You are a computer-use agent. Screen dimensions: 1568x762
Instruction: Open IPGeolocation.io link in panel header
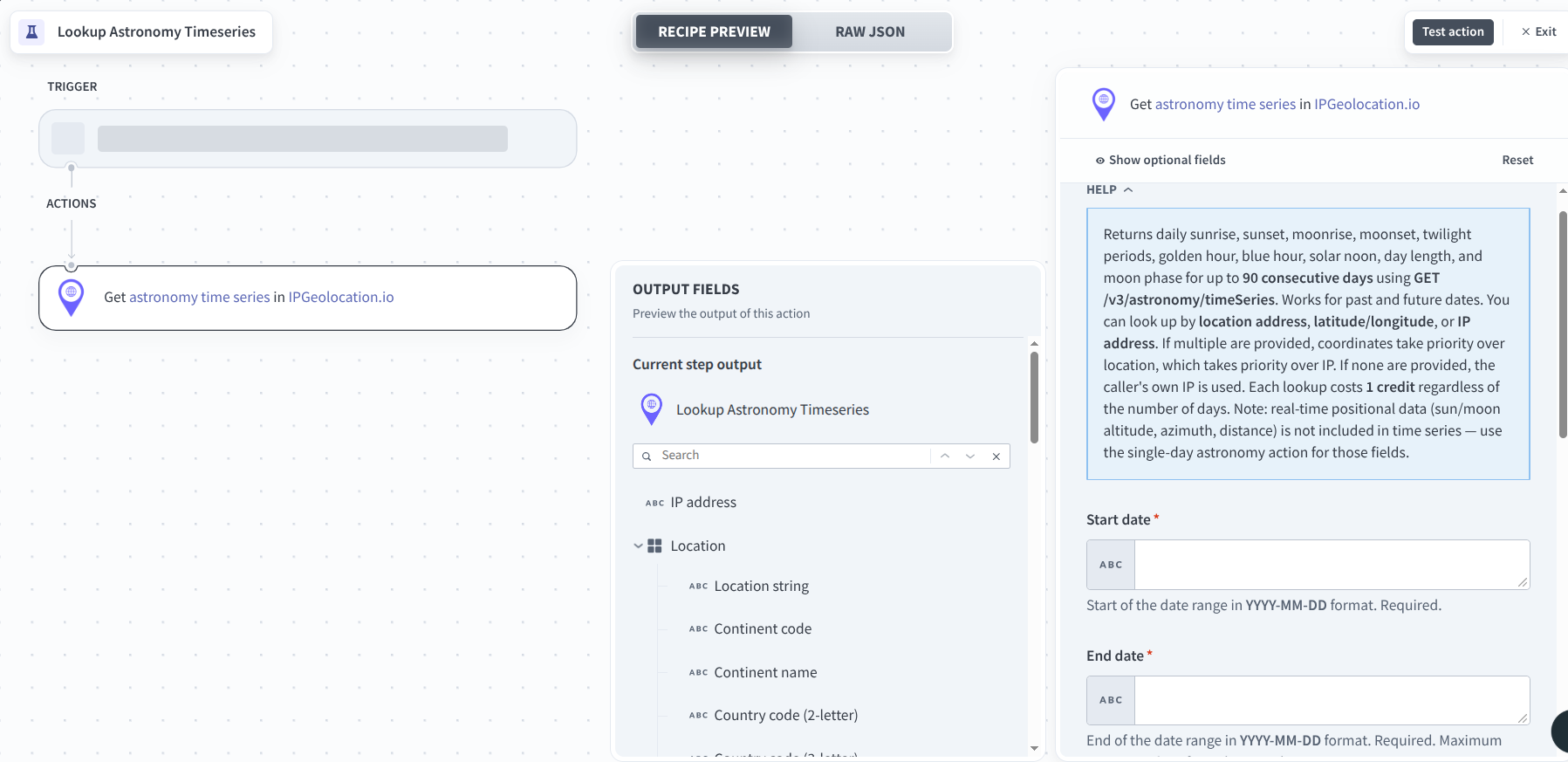click(x=1366, y=104)
